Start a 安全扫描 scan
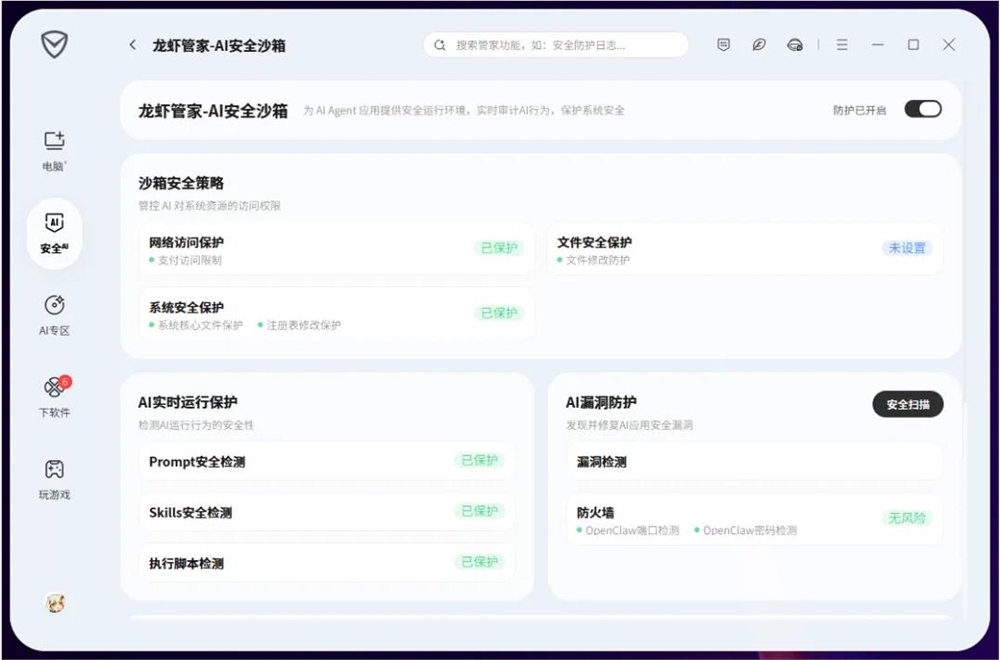The image size is (1000, 660). click(907, 405)
